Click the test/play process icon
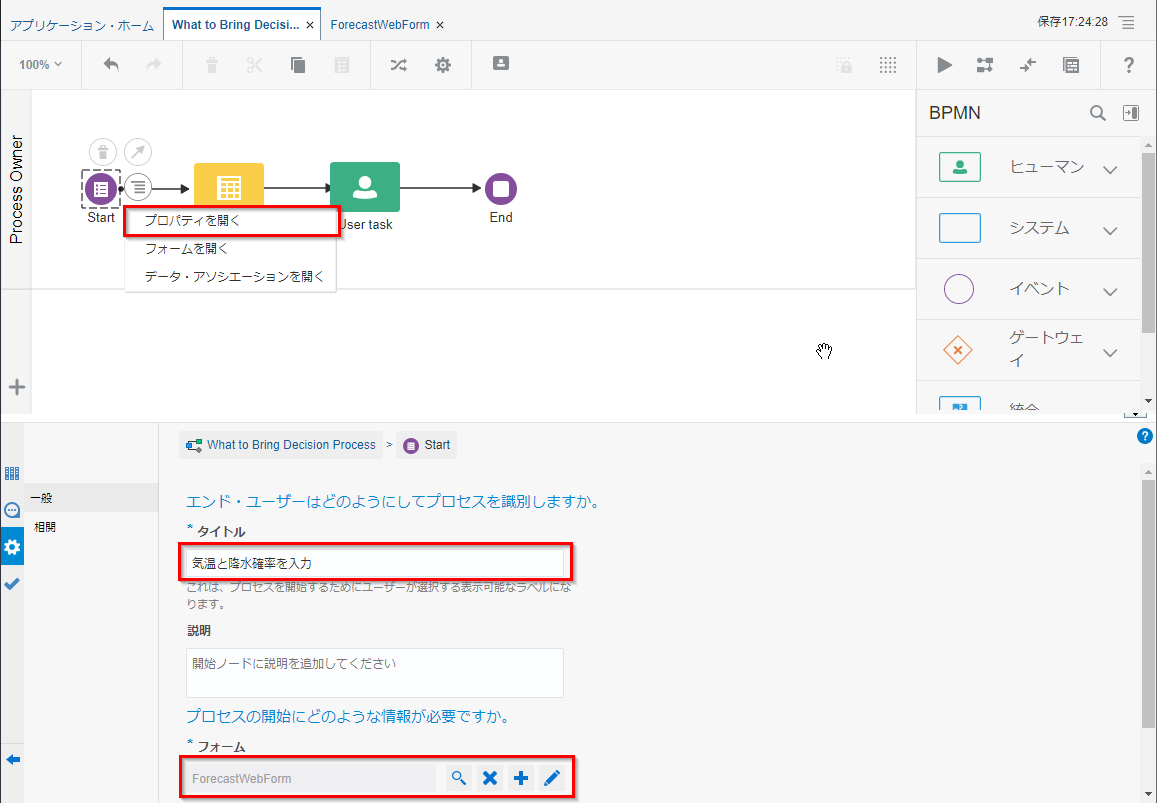This screenshot has height=803, width=1157. pos(944,65)
